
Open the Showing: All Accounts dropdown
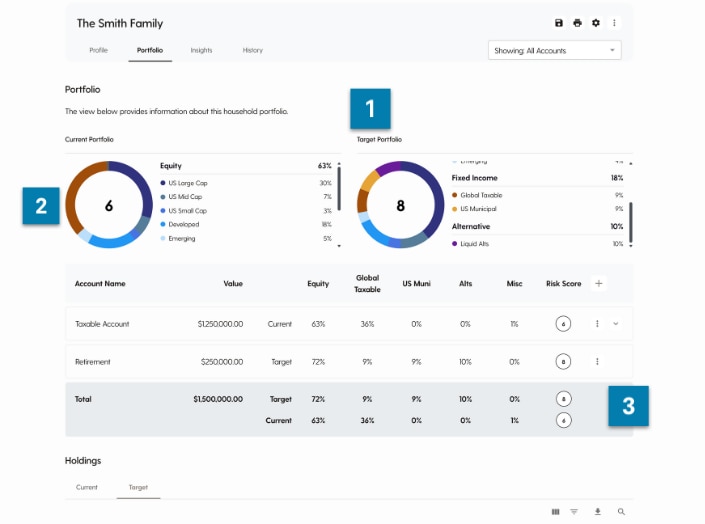click(x=554, y=50)
